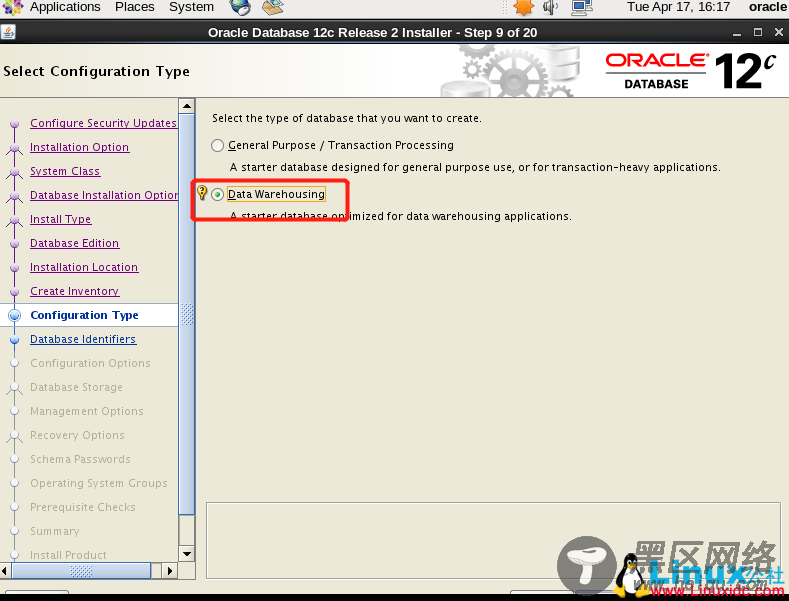This screenshot has width=789, height=601.
Task: Click the disabled 'Management Options' step text
Action: [87, 411]
